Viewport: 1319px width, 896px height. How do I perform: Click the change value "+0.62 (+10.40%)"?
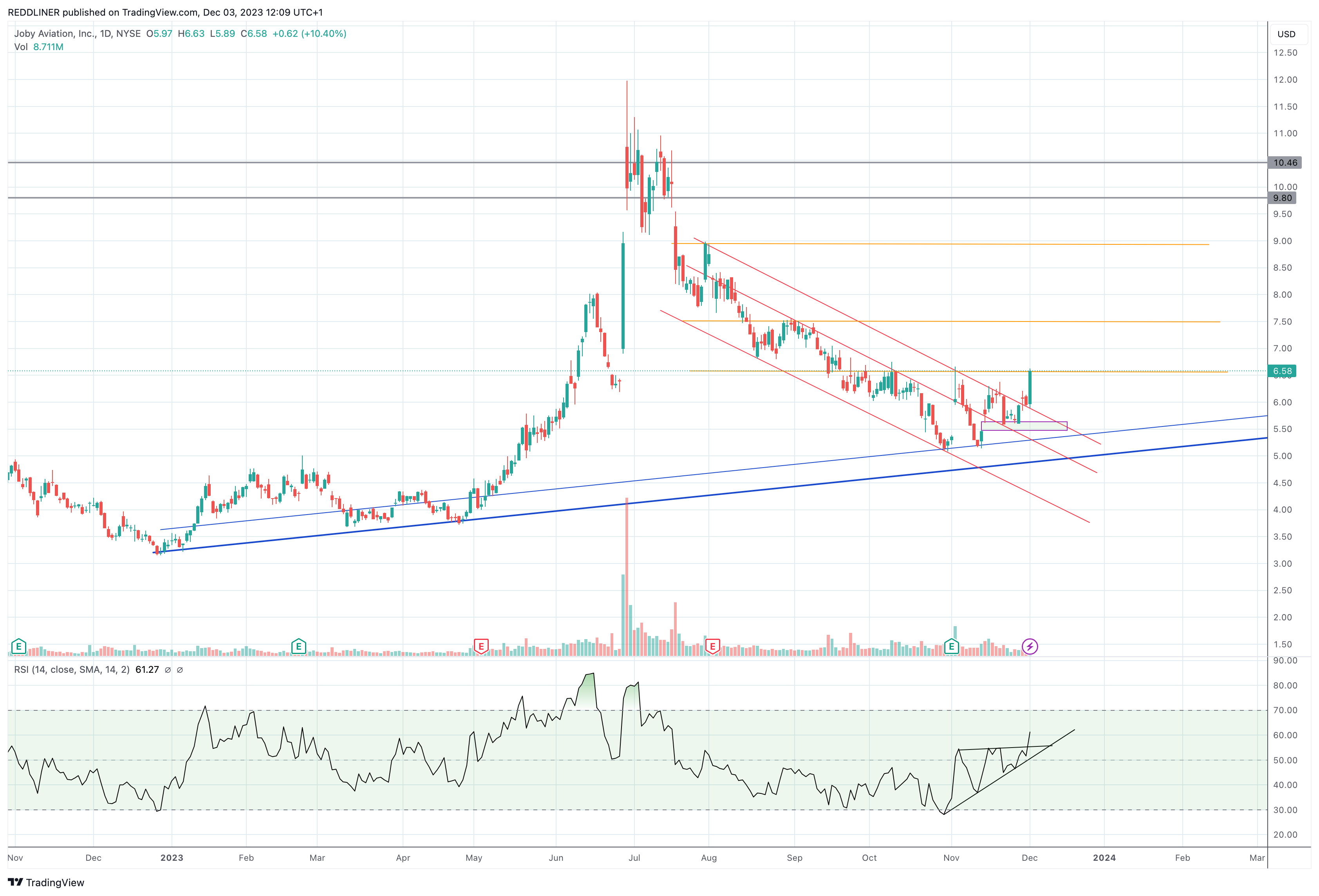[309, 33]
